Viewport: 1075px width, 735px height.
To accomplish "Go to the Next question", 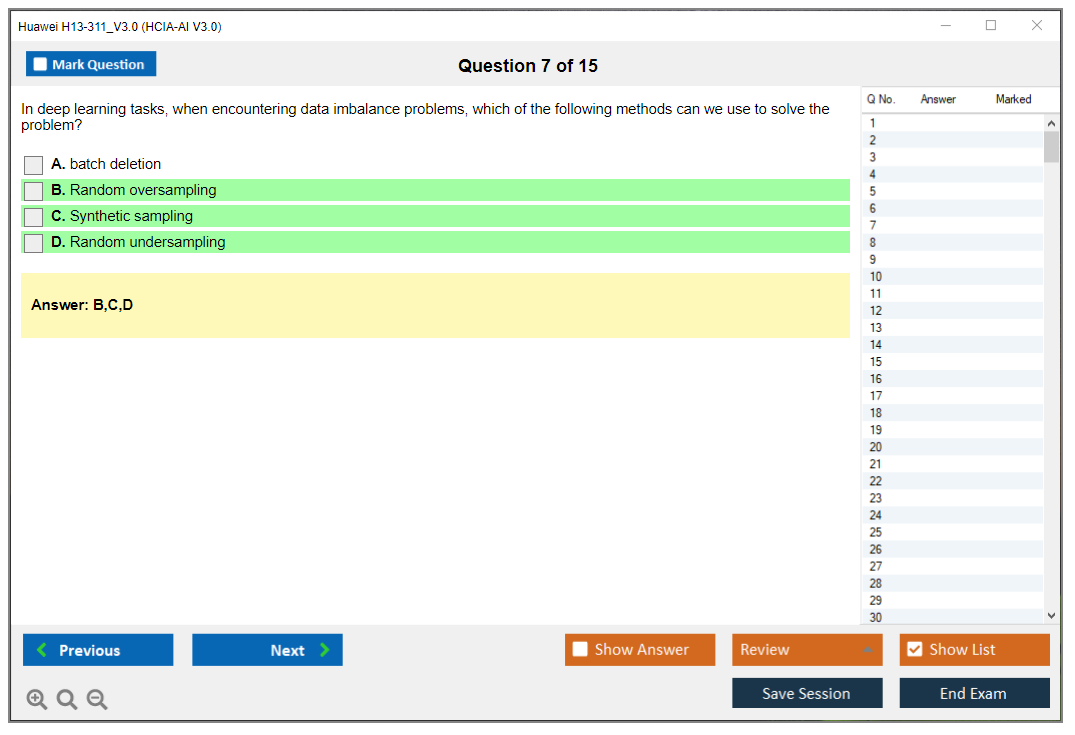I will 267,650.
